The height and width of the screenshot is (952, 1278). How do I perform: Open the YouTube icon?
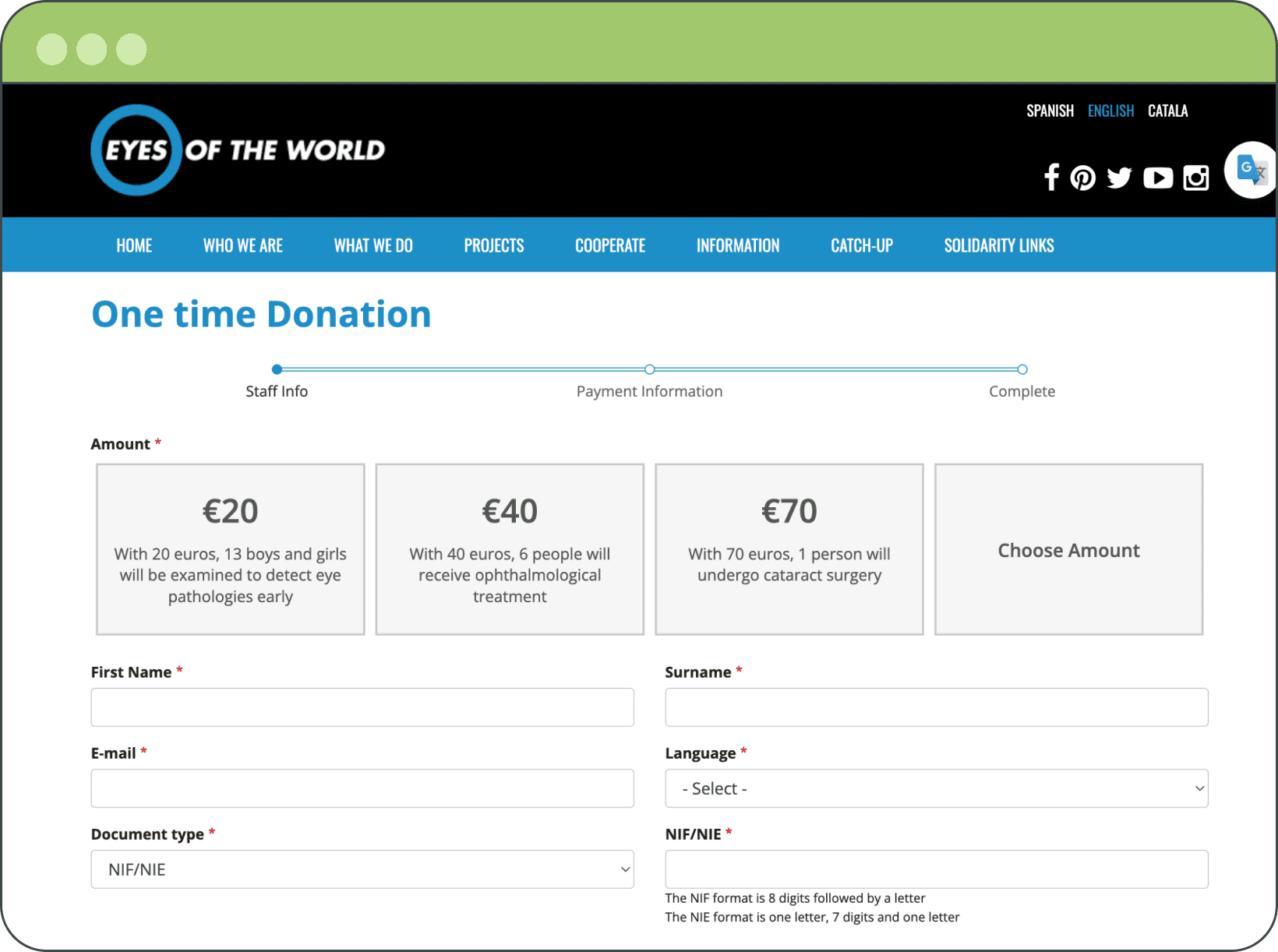tap(1158, 178)
